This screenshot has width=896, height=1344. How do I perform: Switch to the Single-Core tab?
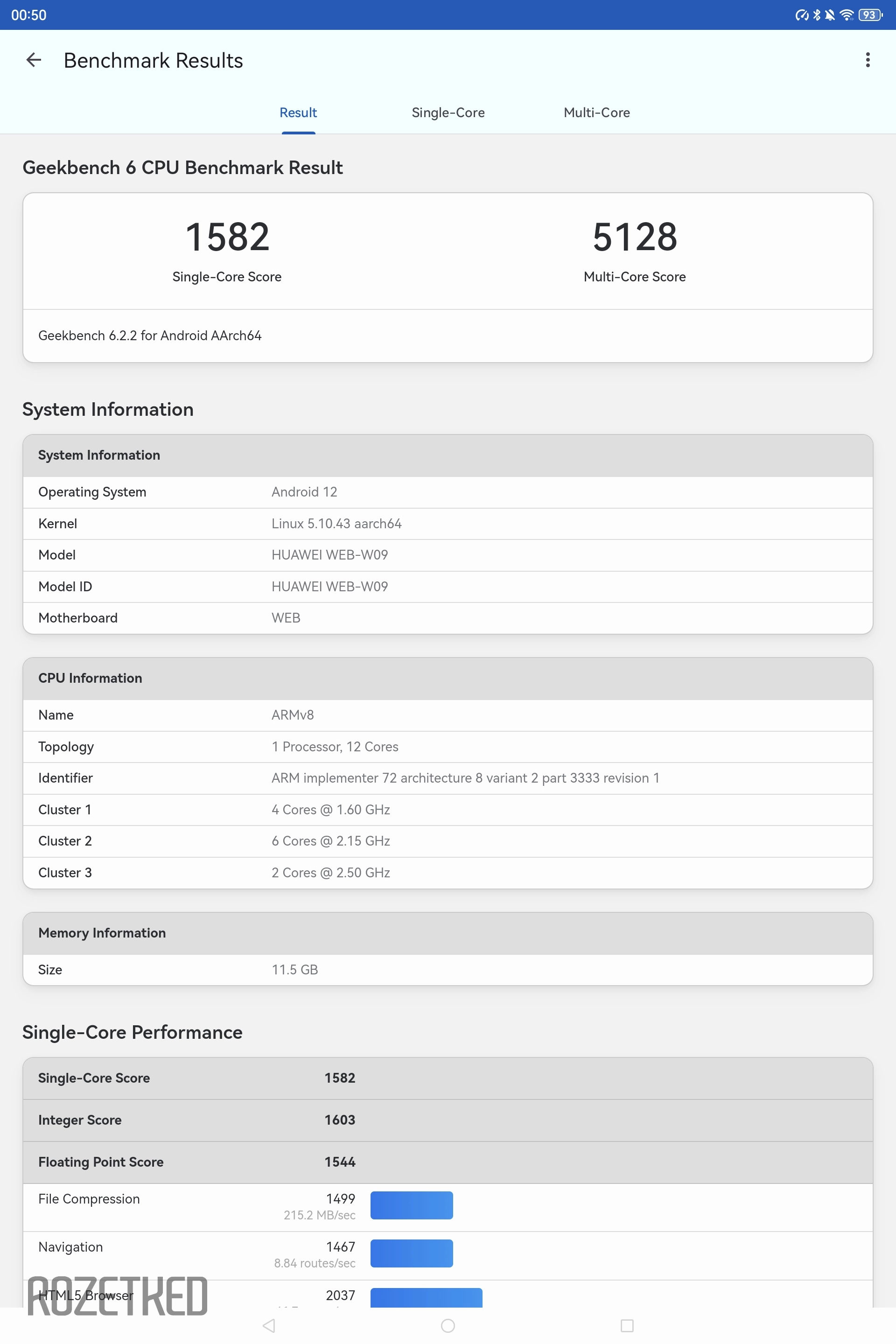point(448,112)
